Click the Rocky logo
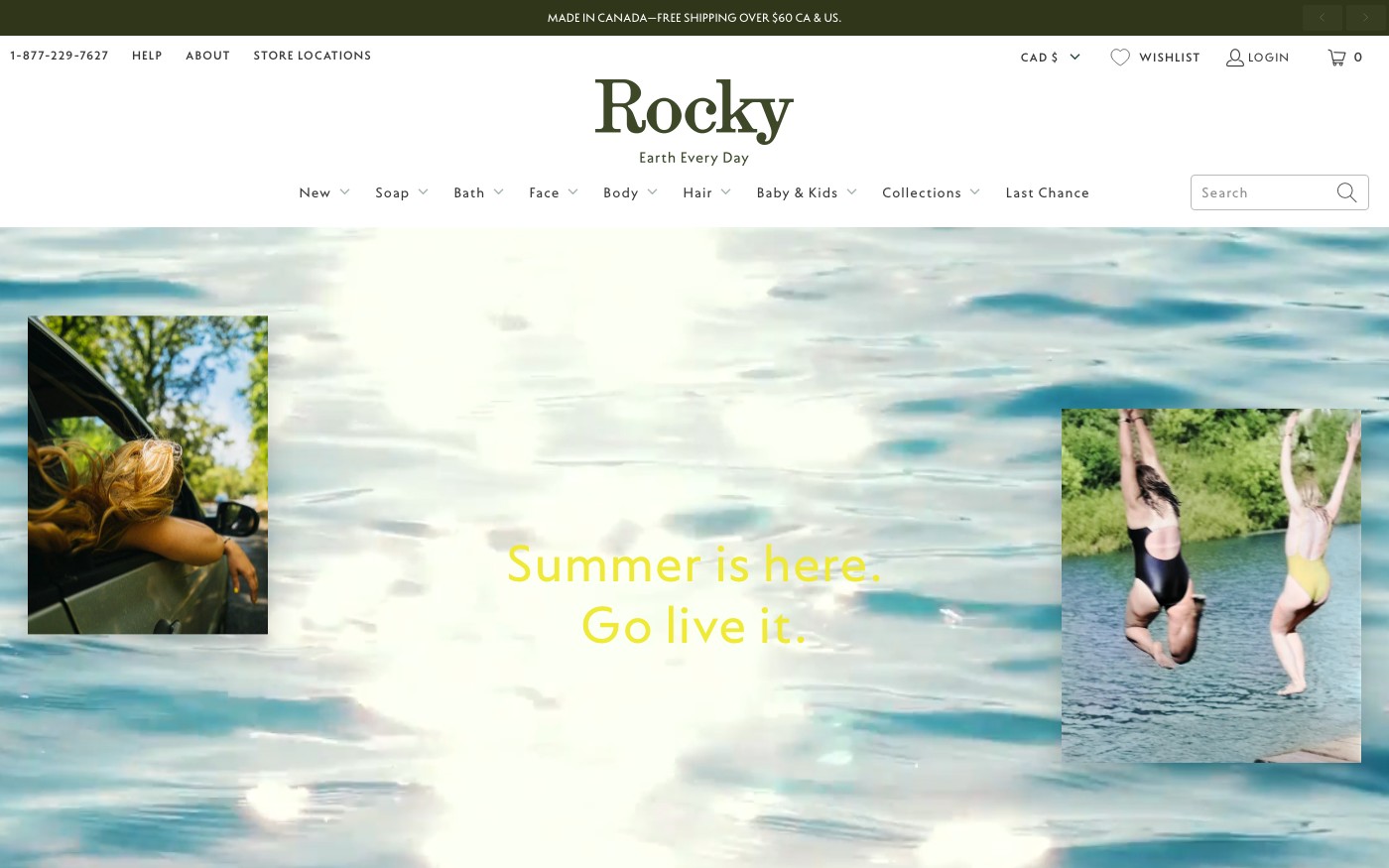Screen dimensions: 1389x868 [694, 111]
